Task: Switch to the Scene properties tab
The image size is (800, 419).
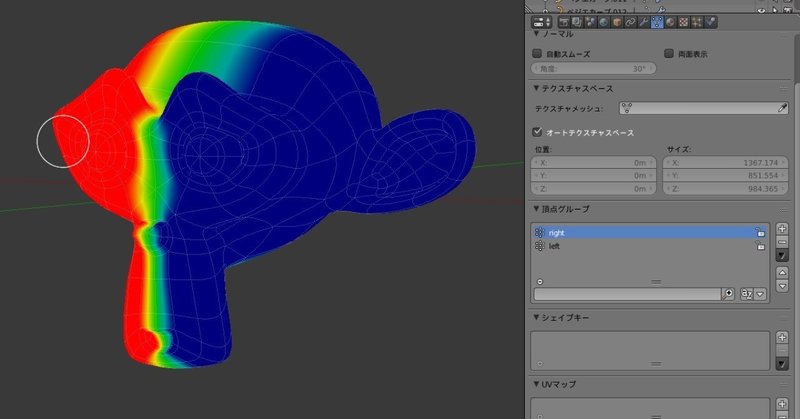Action: [x=590, y=22]
